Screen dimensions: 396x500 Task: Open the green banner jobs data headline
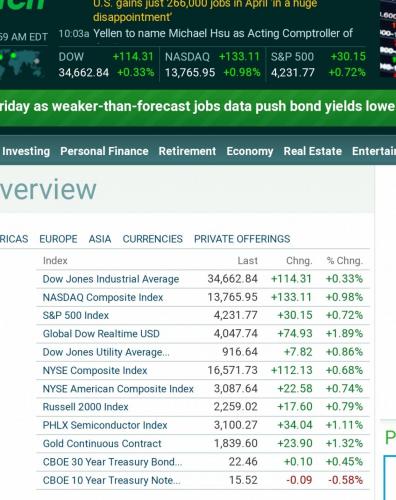[198, 107]
